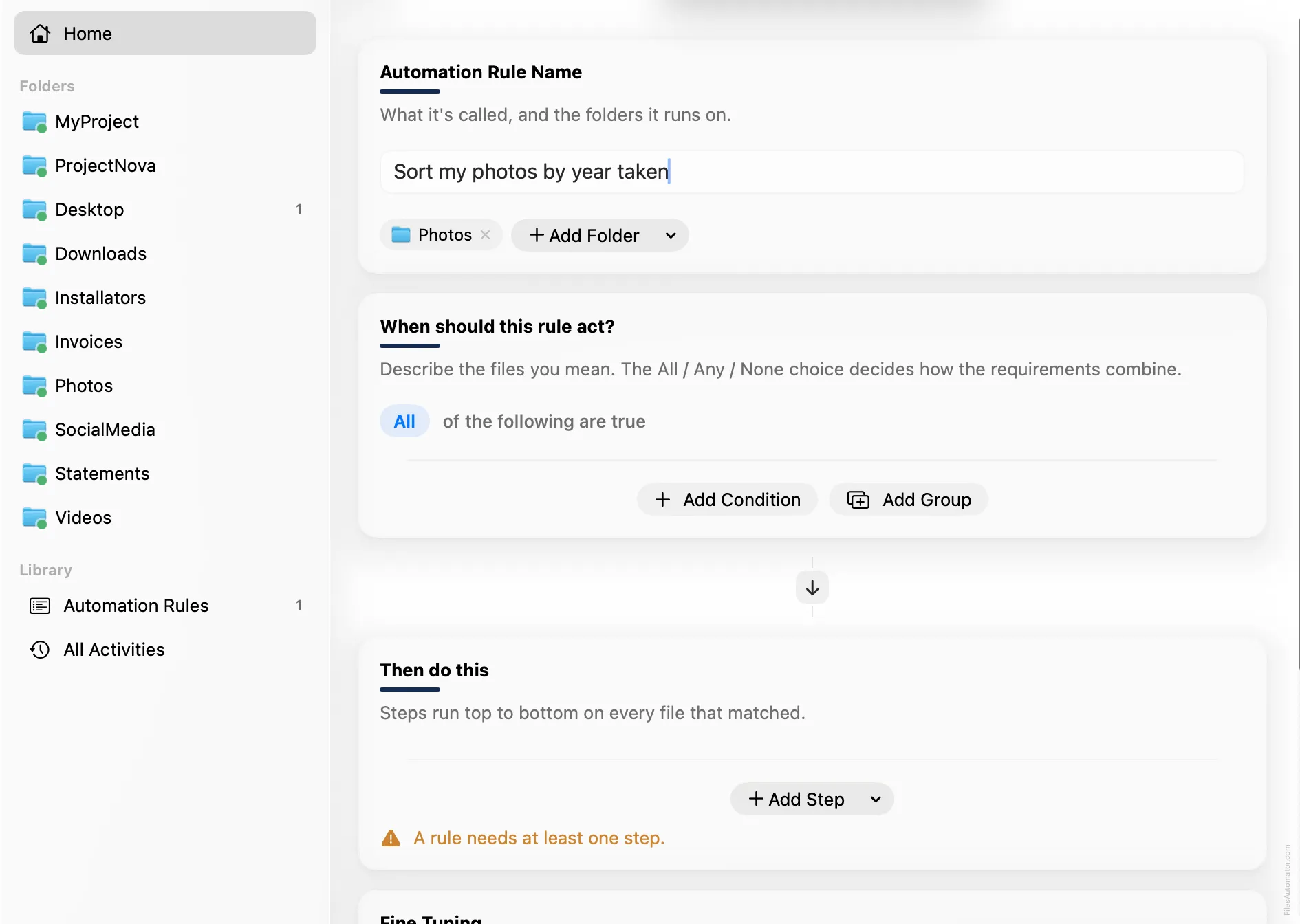
Task: Click the ProjectNova folder icon
Action: click(34, 166)
